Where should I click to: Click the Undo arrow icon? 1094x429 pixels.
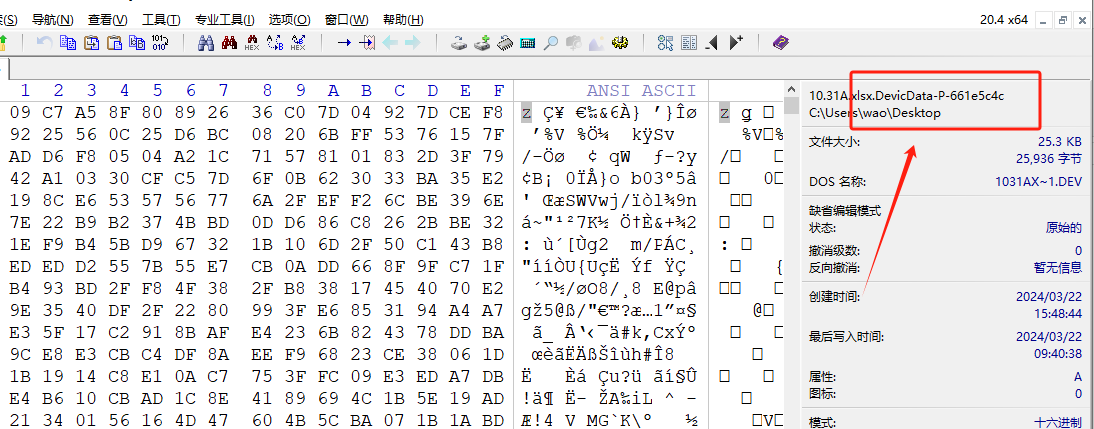click(x=44, y=42)
